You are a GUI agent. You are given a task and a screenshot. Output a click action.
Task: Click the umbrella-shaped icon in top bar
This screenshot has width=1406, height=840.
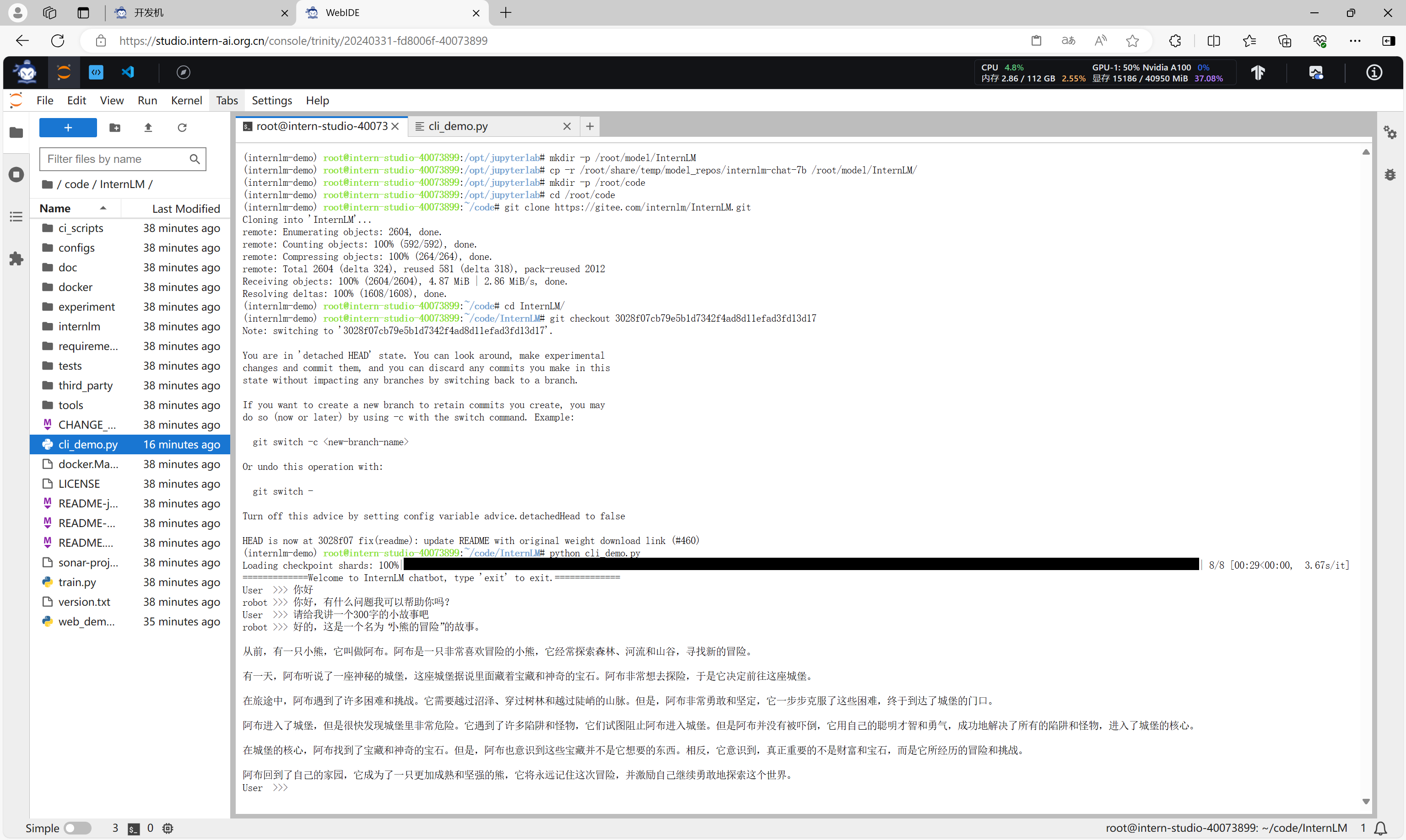coord(1258,72)
